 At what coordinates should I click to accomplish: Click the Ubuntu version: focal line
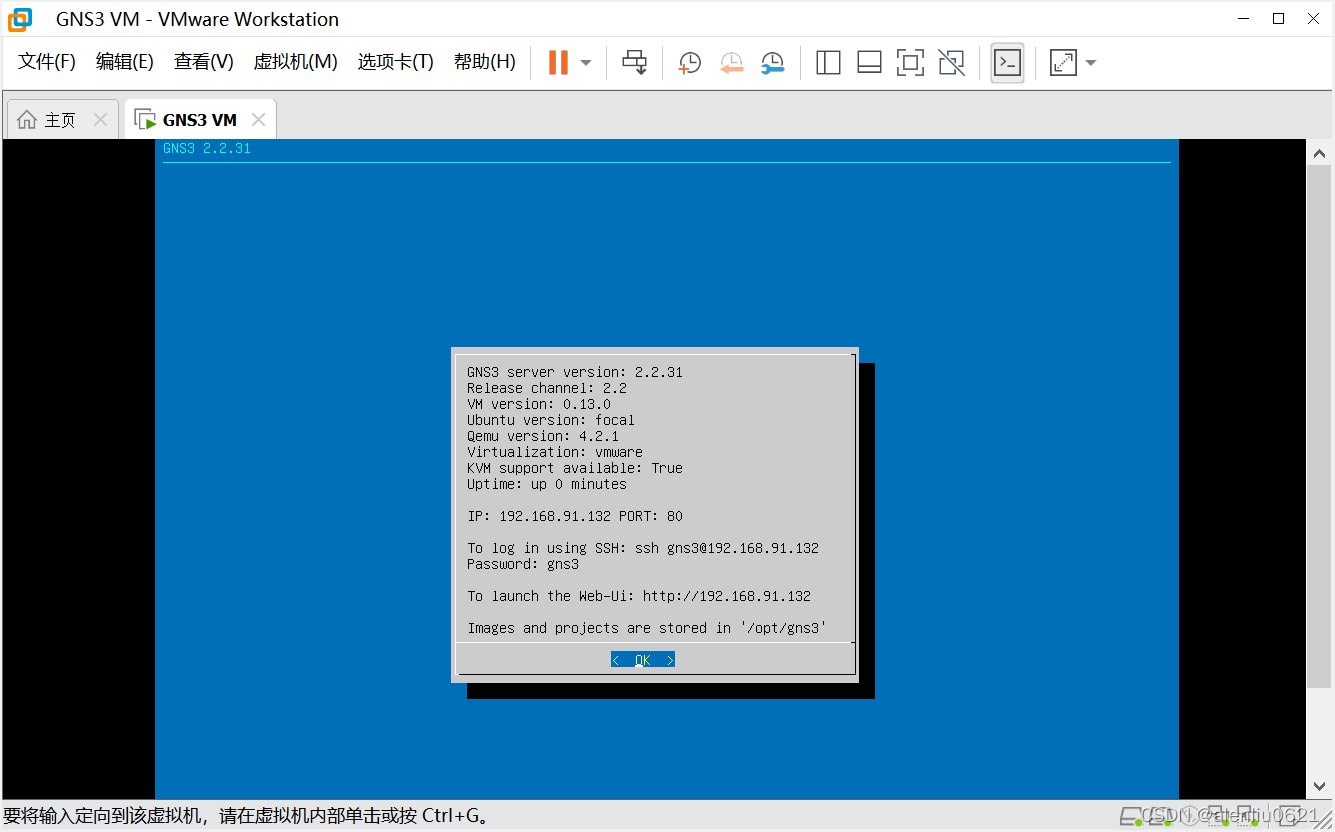pyautogui.click(x=551, y=420)
